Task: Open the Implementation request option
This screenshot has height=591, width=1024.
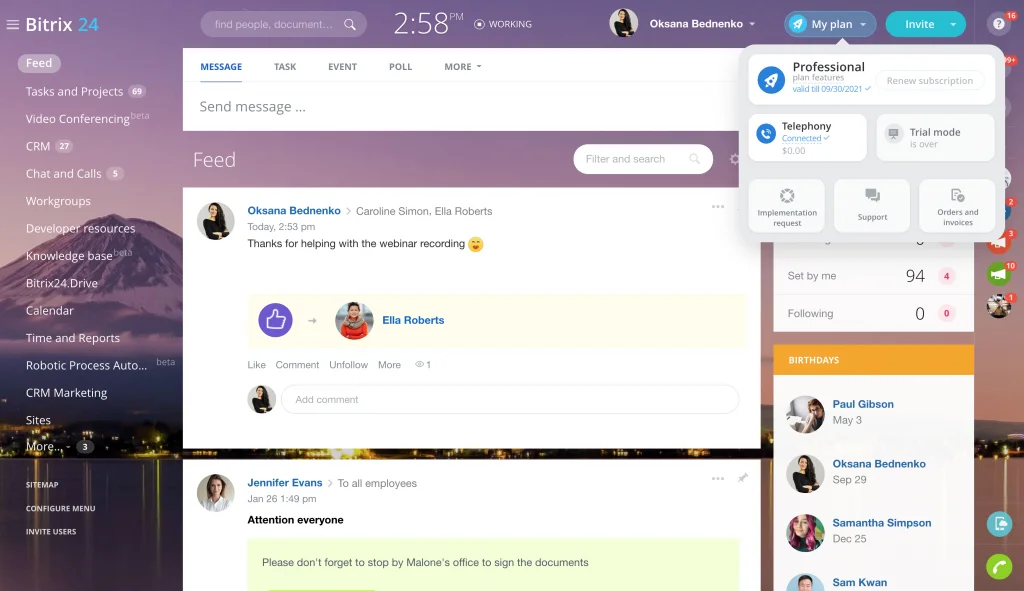Action: 786,205
